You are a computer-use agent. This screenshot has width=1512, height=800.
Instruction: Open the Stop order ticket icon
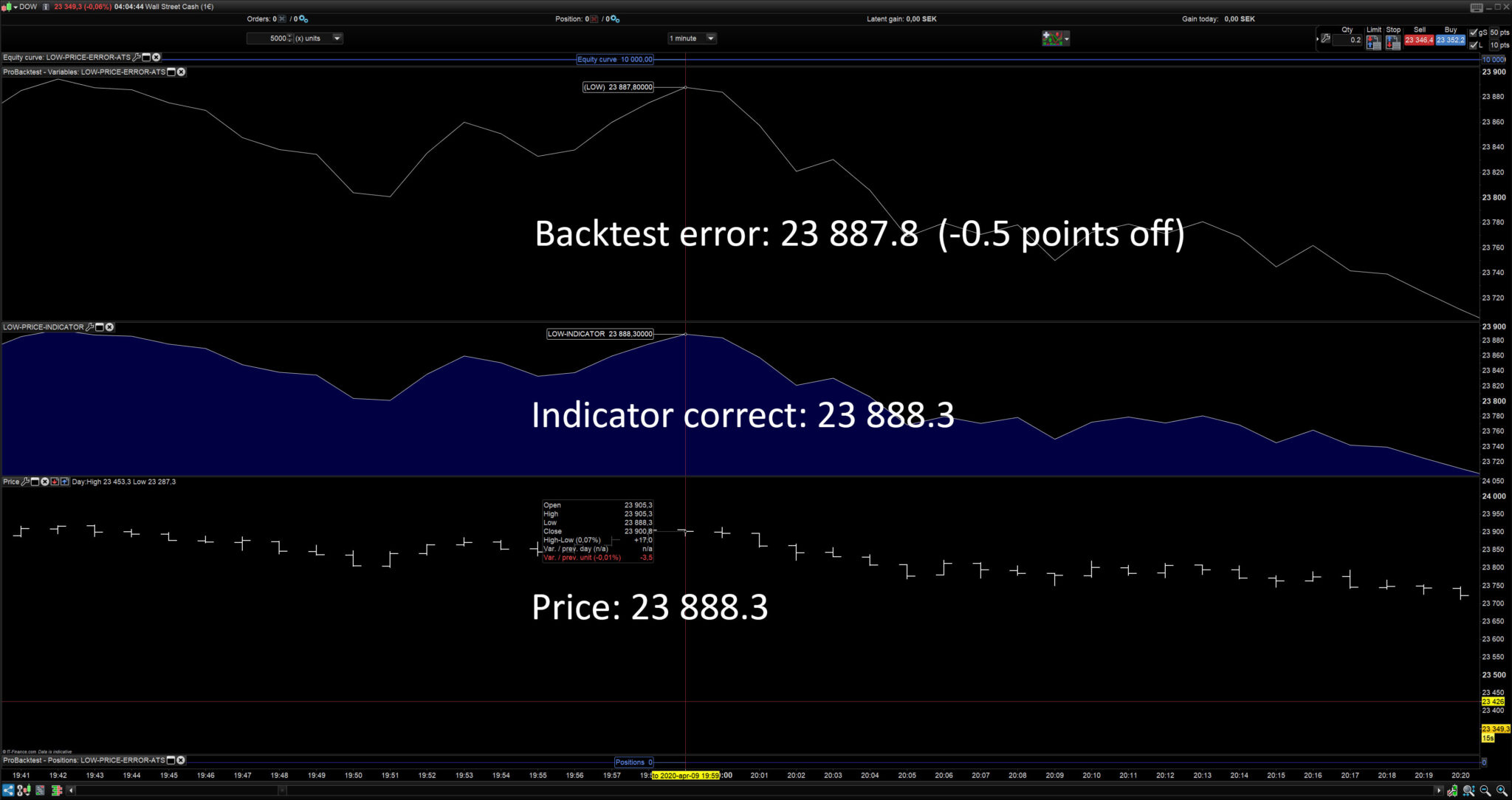point(1393,43)
